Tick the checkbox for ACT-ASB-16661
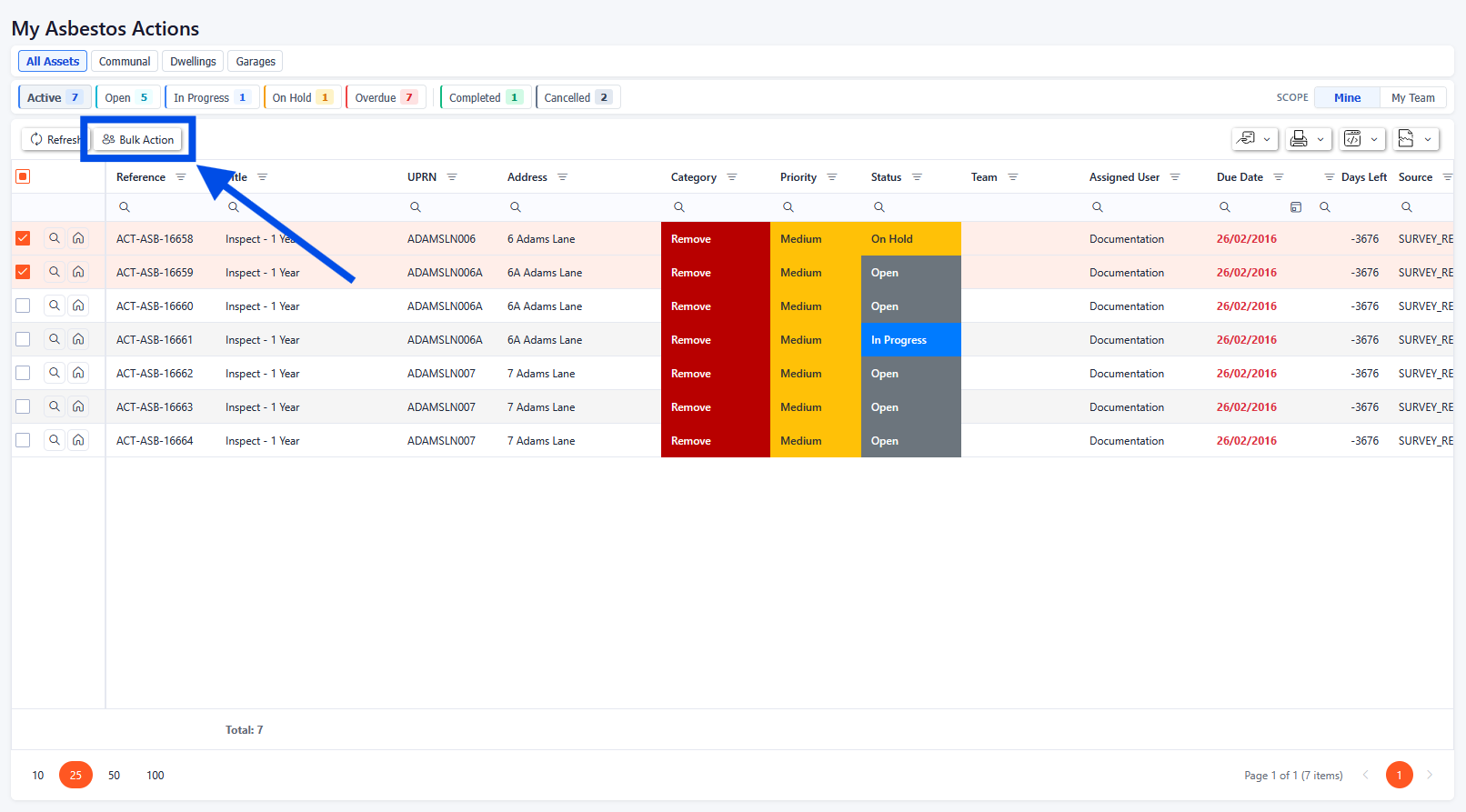 pyautogui.click(x=23, y=339)
